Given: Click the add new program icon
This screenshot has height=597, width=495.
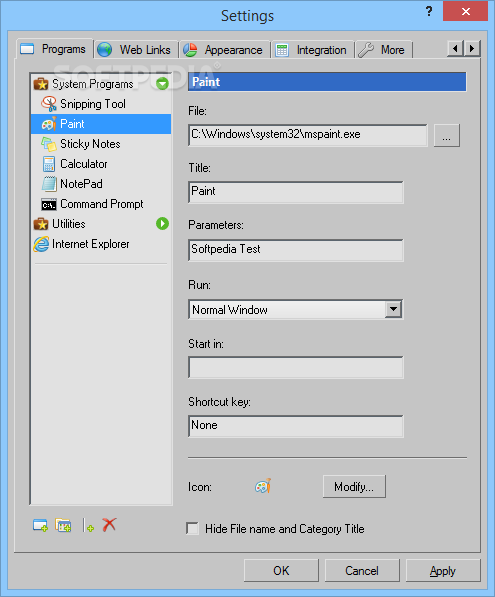Looking at the screenshot, I should 40,525.
